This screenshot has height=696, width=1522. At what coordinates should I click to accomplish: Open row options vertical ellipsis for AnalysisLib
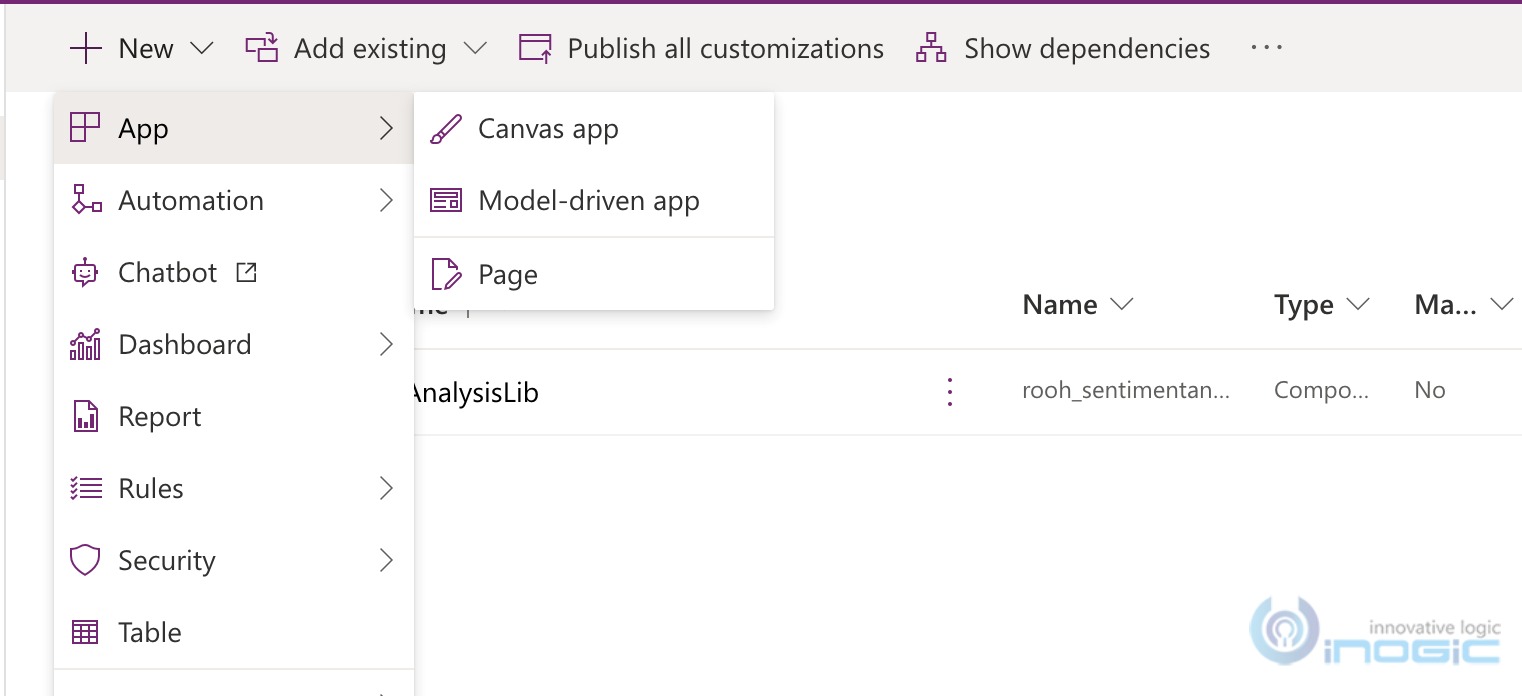[950, 392]
